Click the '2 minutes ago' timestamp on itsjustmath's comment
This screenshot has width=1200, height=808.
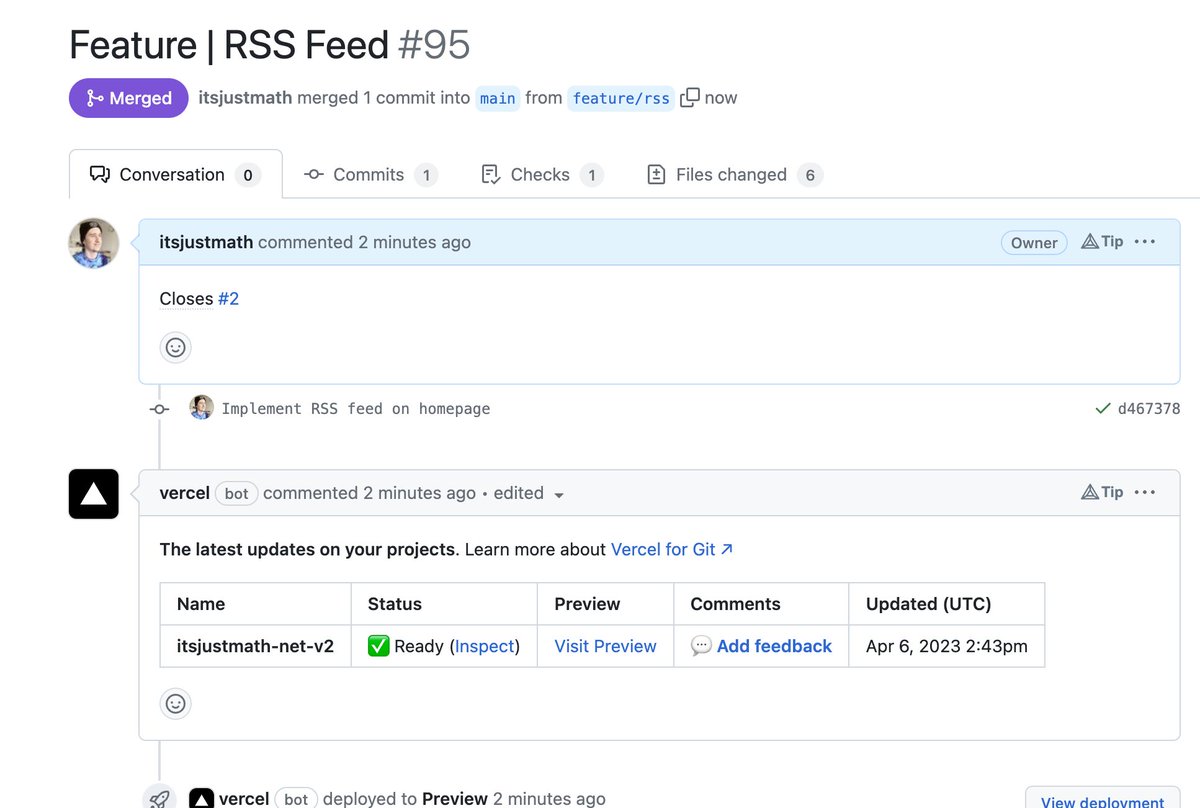point(414,242)
